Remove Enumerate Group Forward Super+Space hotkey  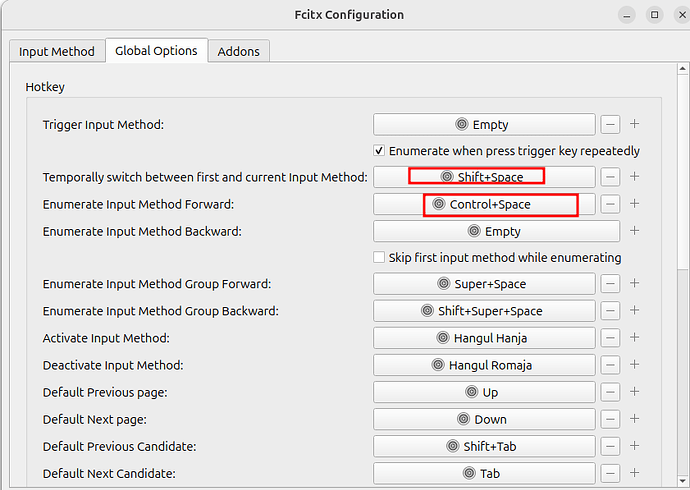(610, 284)
